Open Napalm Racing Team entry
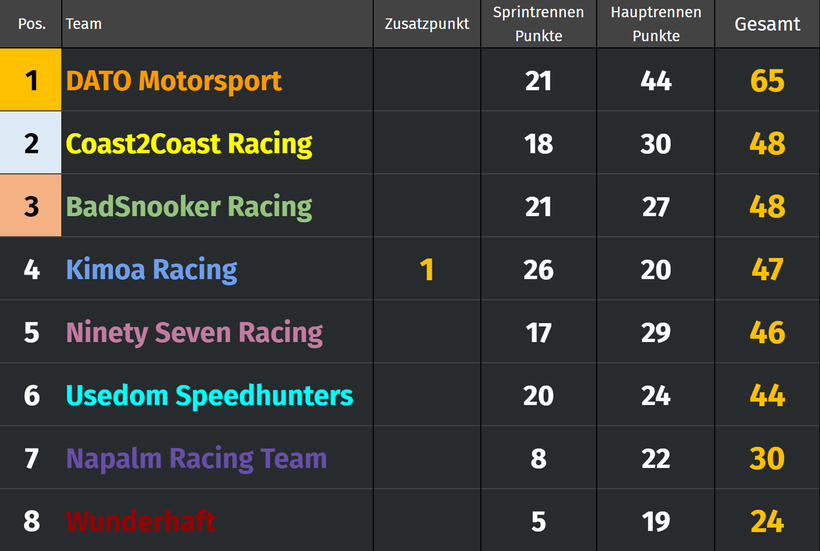The width and height of the screenshot is (820, 551). [196, 458]
